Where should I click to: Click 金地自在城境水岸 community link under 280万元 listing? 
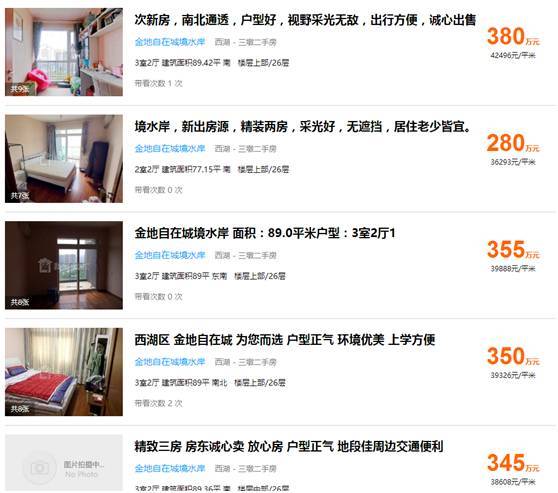click(x=170, y=148)
